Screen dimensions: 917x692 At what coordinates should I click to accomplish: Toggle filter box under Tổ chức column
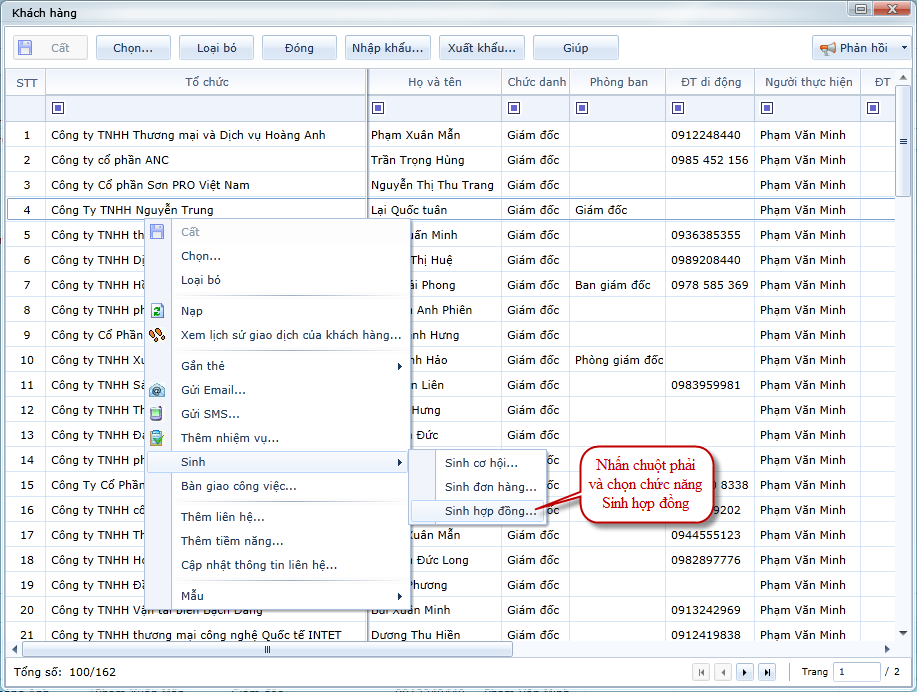tap(57, 108)
